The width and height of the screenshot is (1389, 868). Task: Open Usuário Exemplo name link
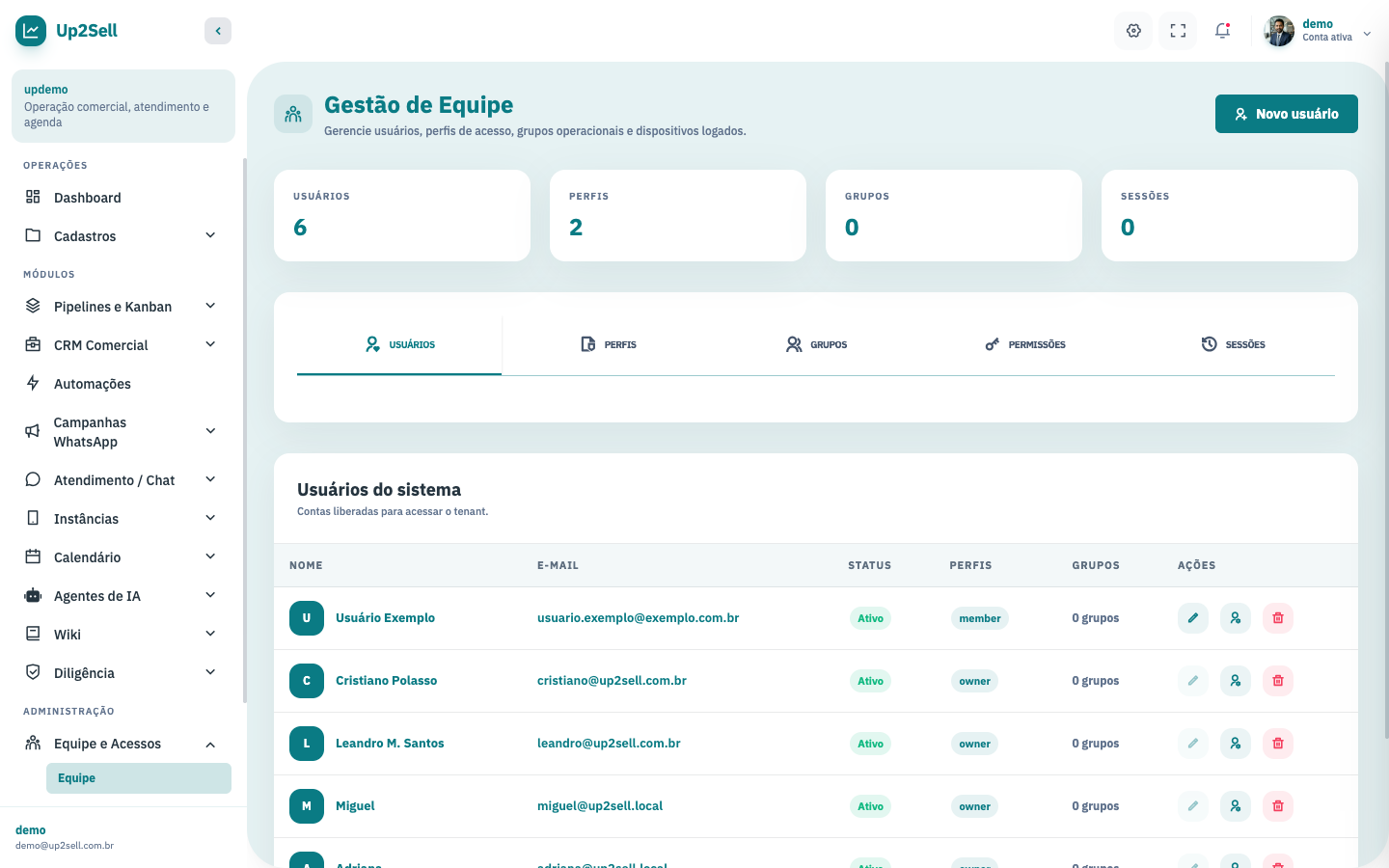(x=385, y=618)
